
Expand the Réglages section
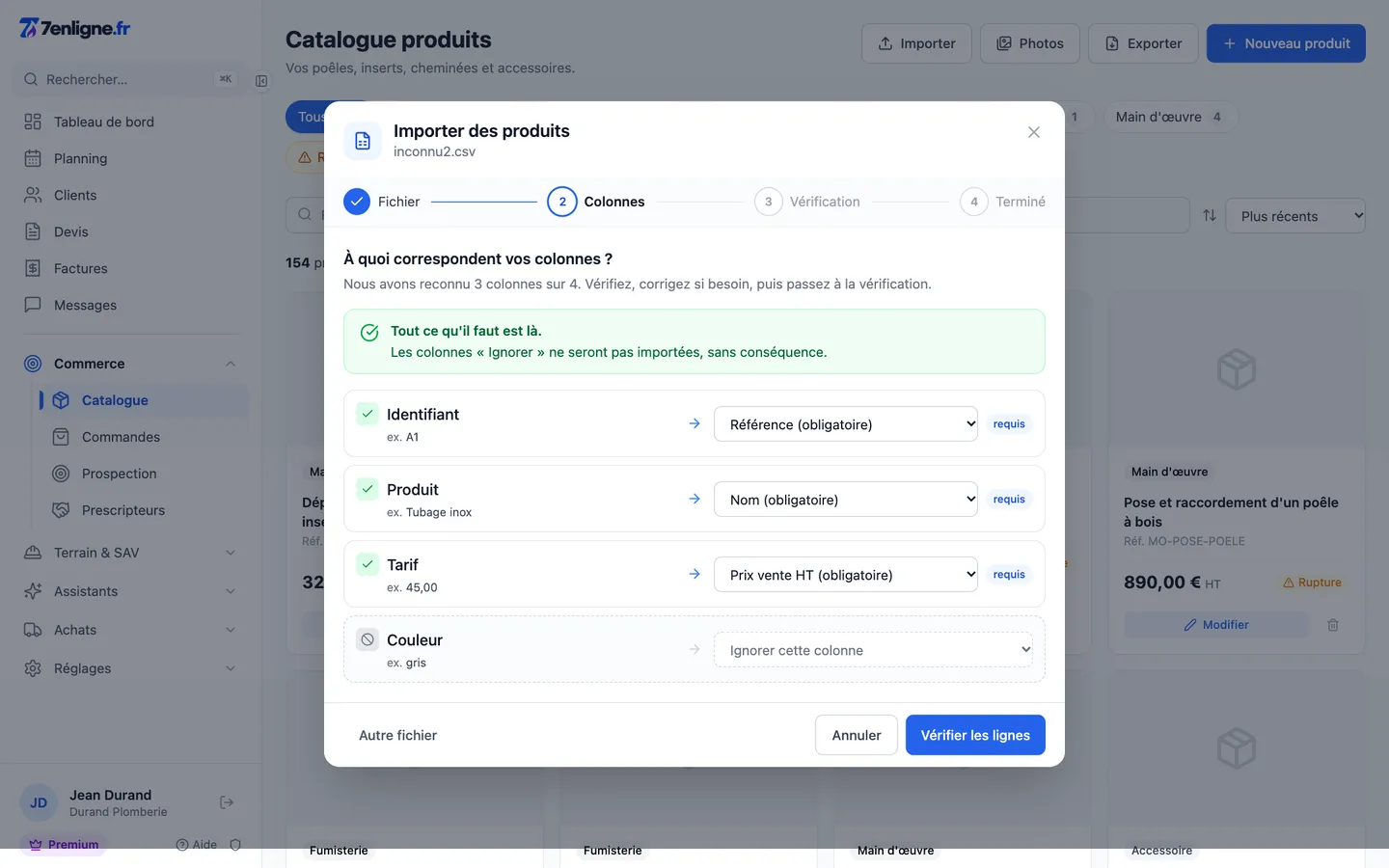(131, 668)
